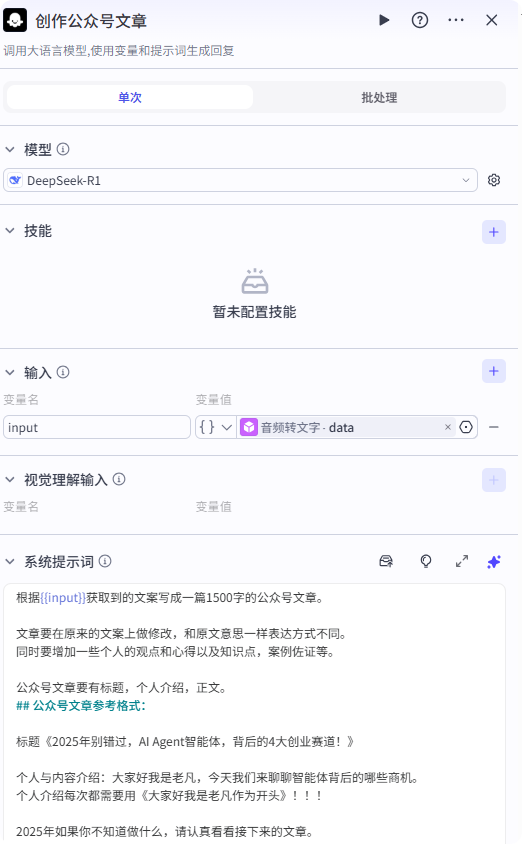Viewport: 522px width, 844px height.
Task: Add a visual understanding input
Action: pos(493,480)
